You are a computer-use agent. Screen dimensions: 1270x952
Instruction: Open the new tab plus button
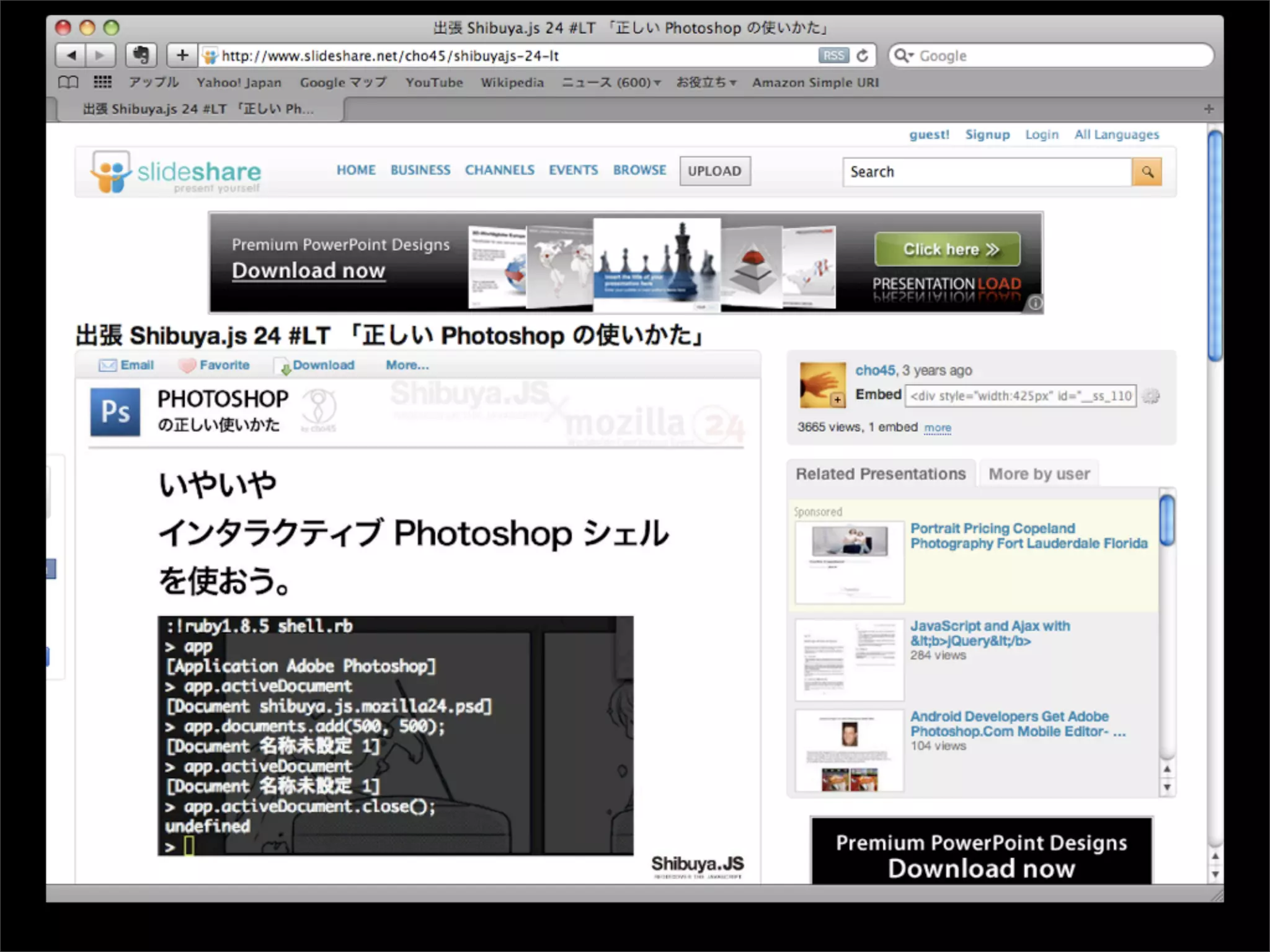tap(1209, 109)
